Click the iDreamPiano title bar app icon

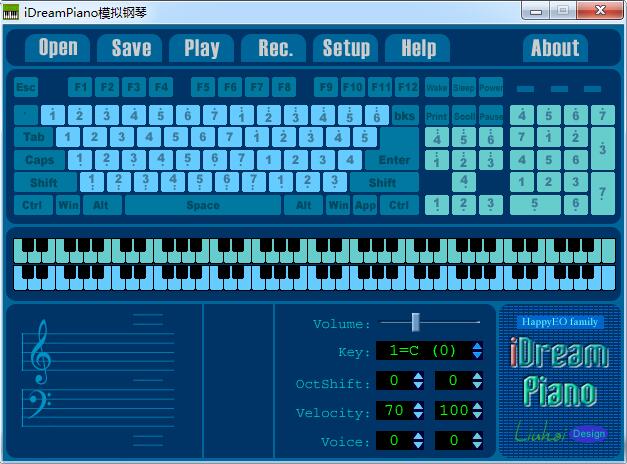click(x=11, y=12)
